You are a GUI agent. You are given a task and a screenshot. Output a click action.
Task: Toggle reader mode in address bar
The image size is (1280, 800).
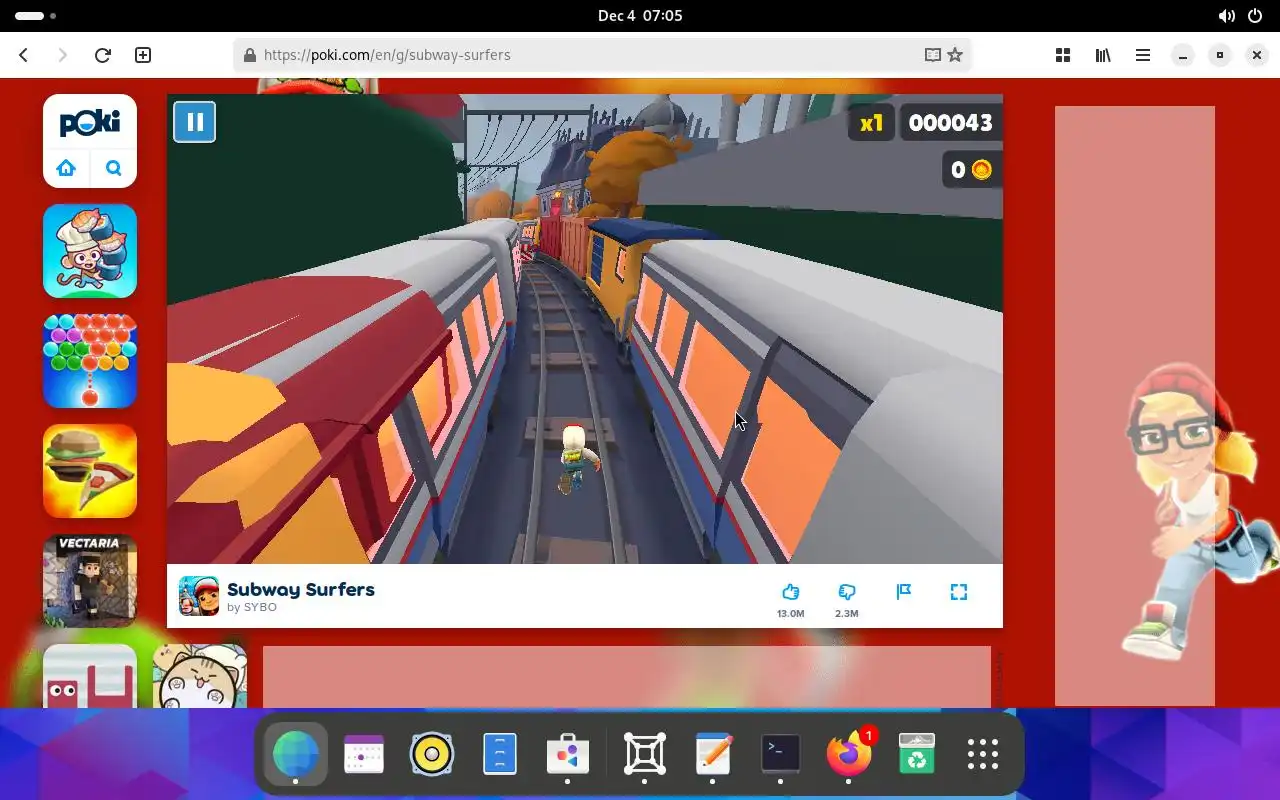coord(933,55)
